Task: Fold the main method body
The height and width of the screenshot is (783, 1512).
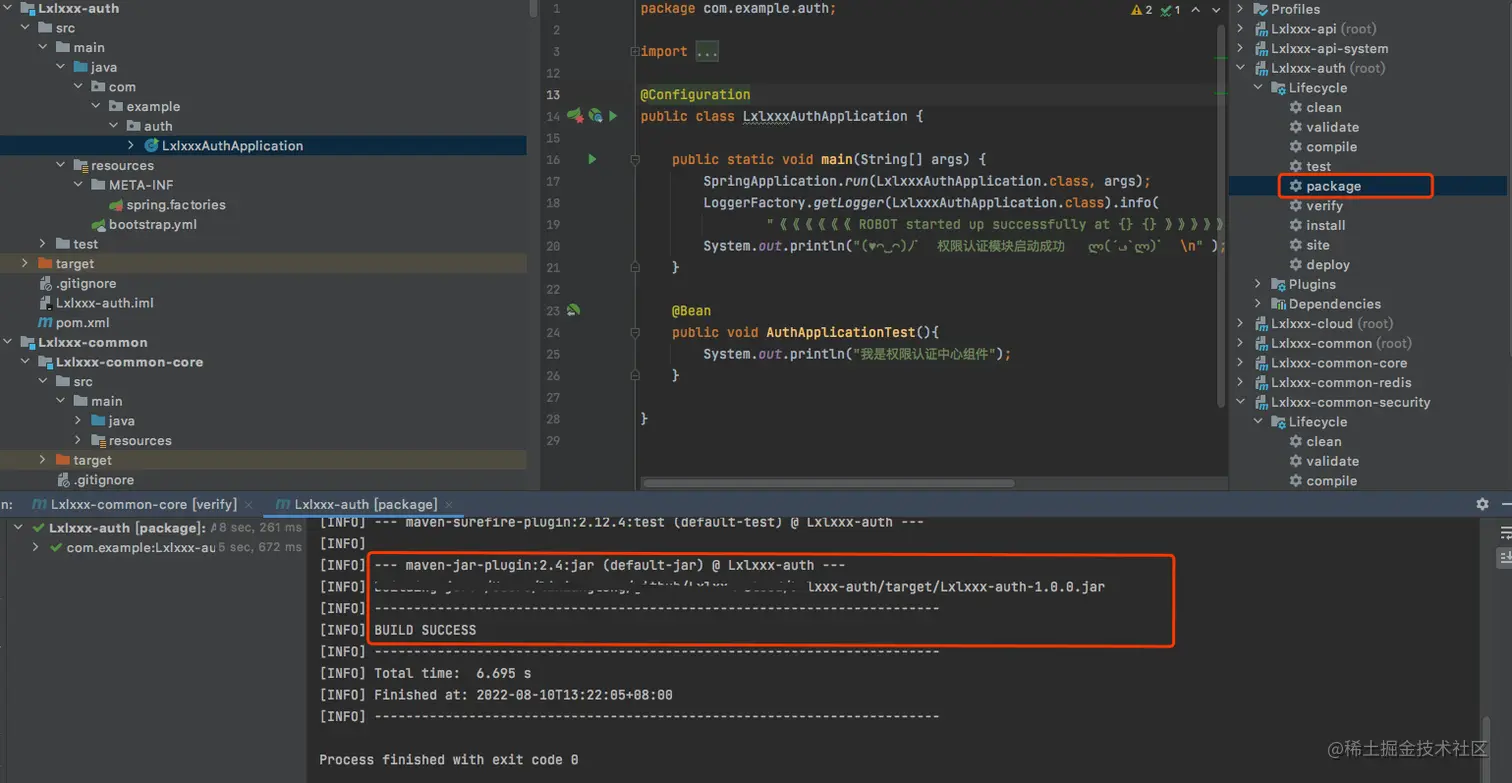Action: click(x=634, y=159)
